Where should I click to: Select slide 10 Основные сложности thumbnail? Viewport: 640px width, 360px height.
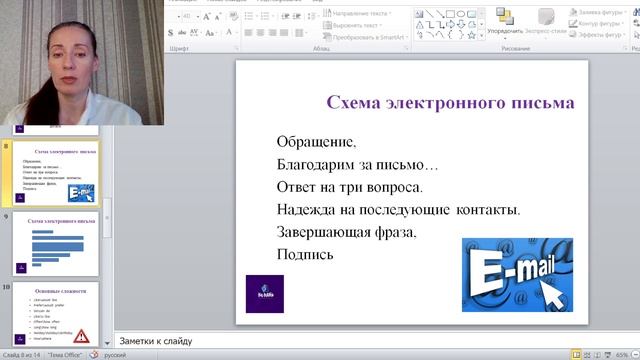(56, 314)
